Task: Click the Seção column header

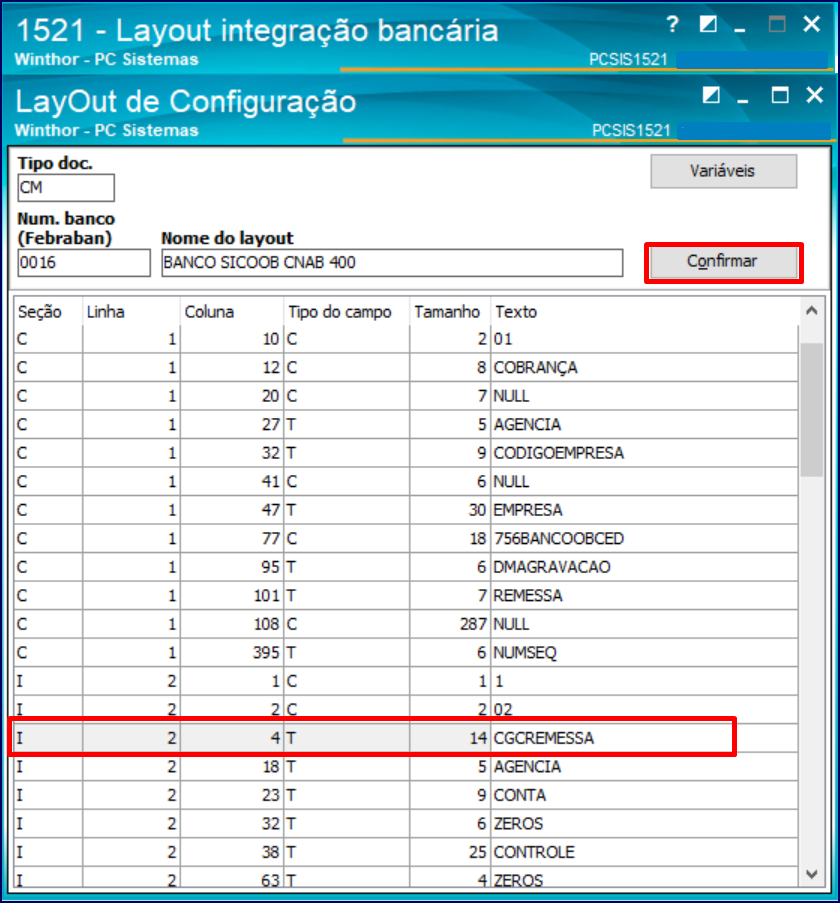Action: [48, 312]
